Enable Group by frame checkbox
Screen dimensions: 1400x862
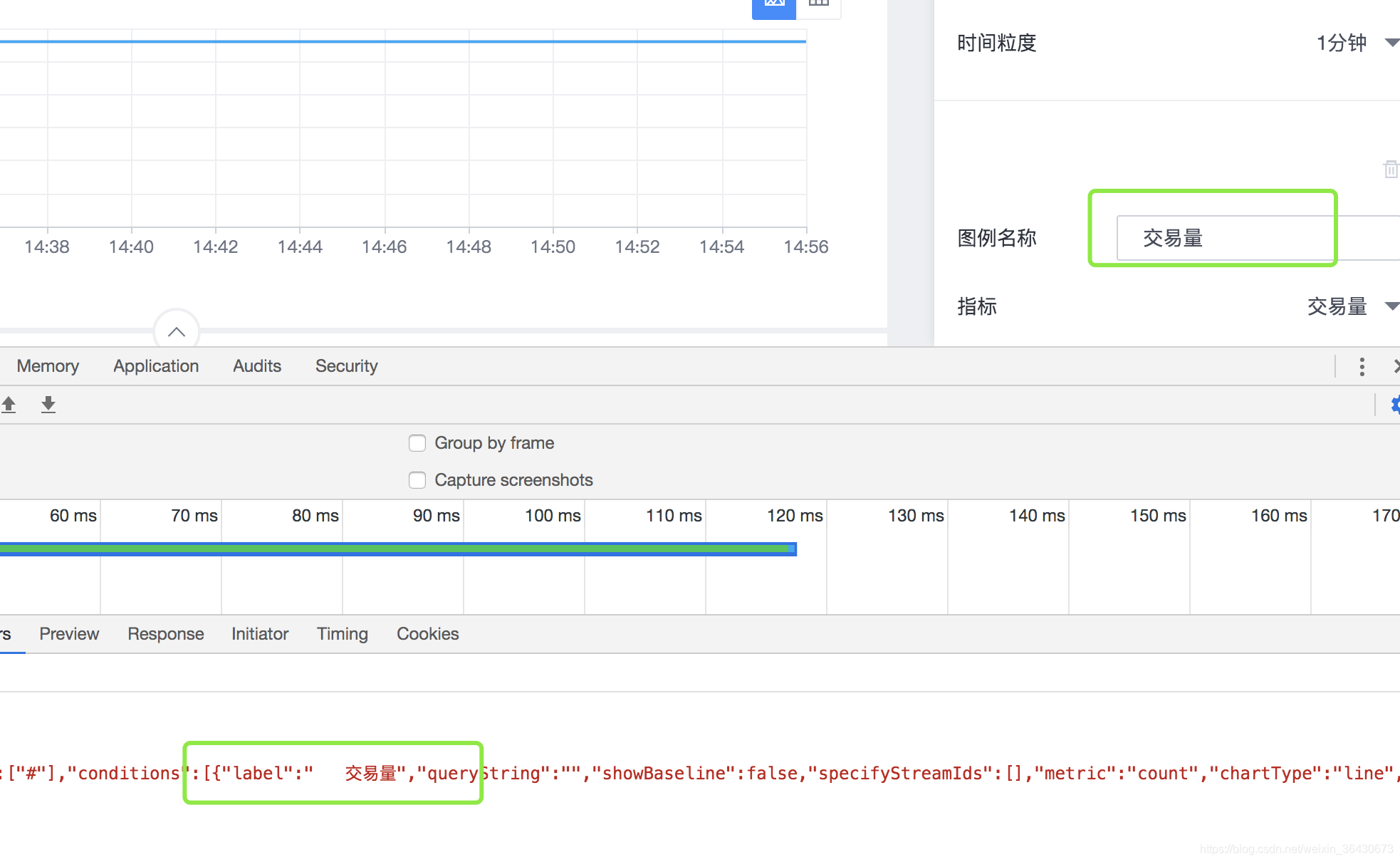[417, 443]
